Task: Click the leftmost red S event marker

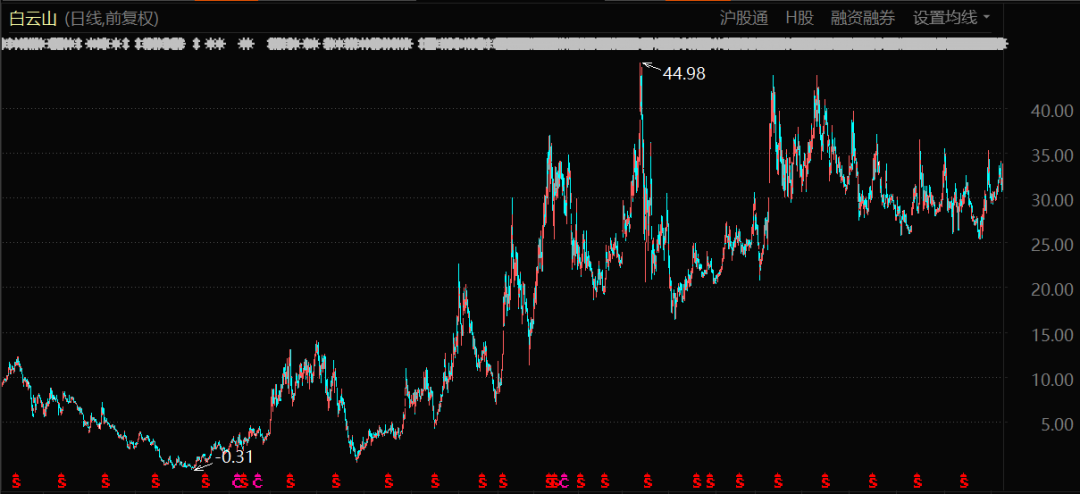Action: (15, 481)
